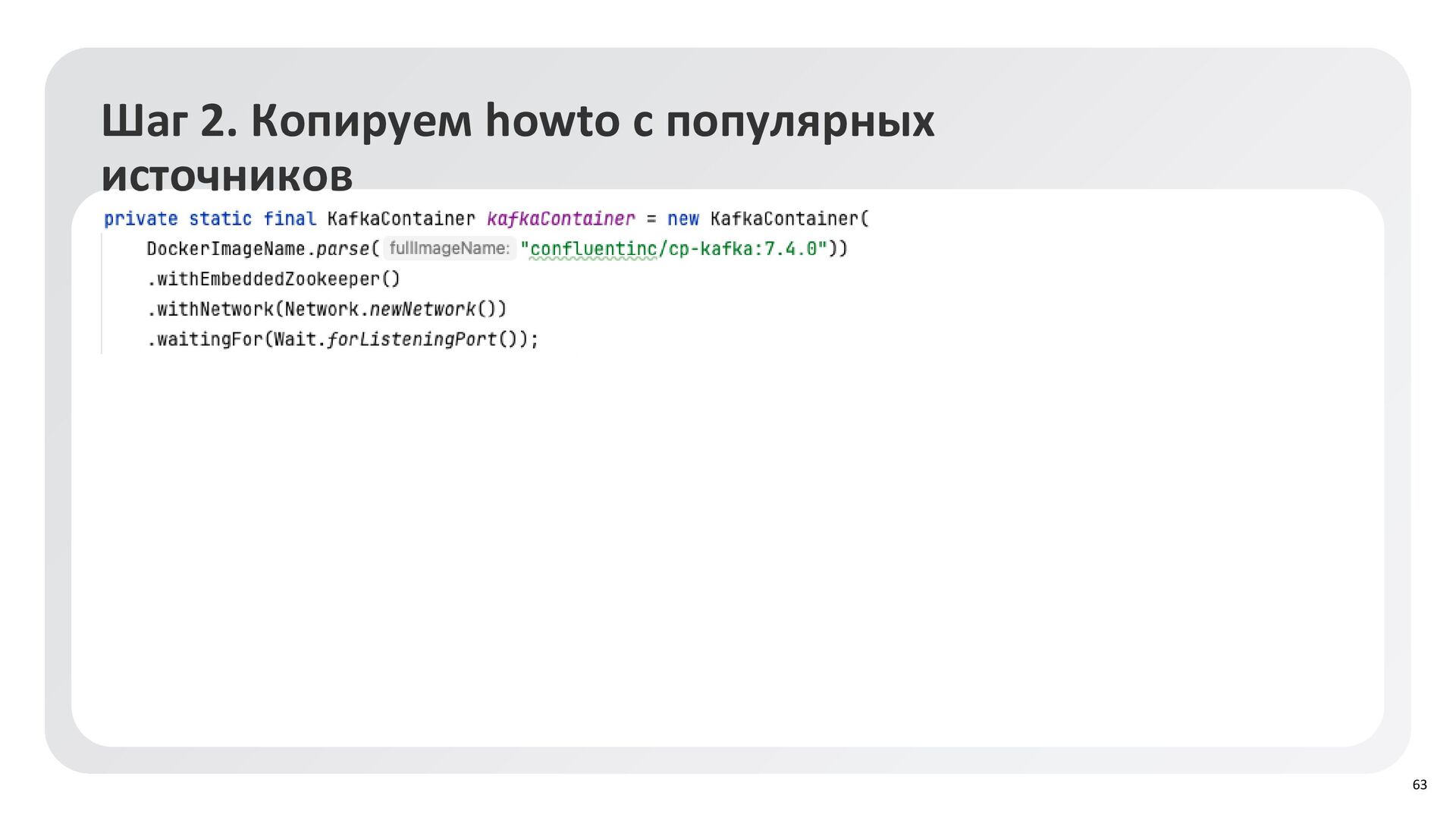Image resolution: width=1456 pixels, height=821 pixels.
Task: Click the word 'источников' in the title
Action: pos(227,176)
